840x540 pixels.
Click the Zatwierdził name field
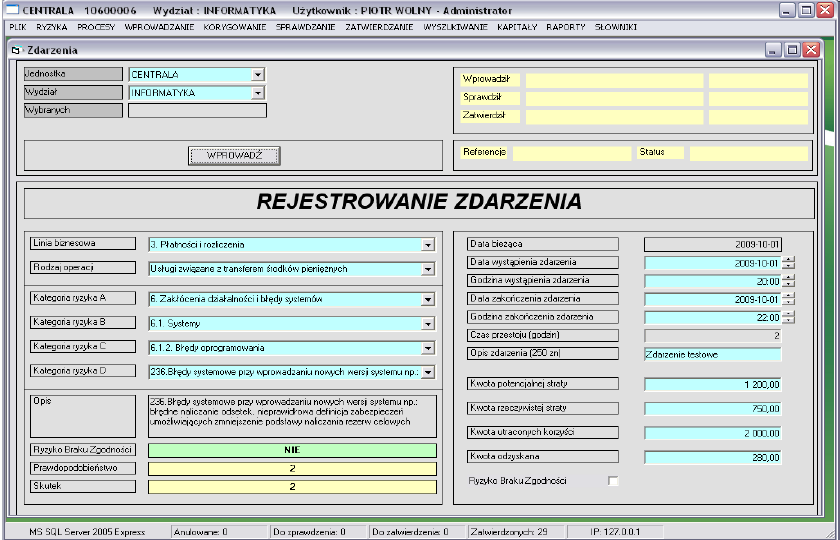tap(614, 117)
